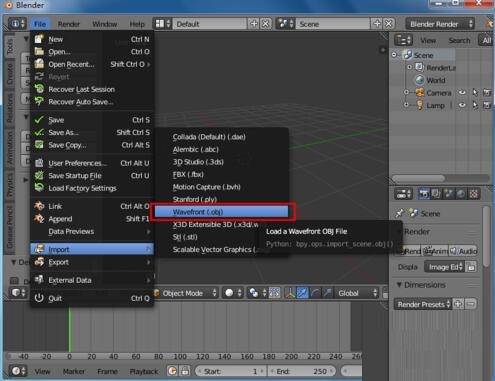The image size is (495, 381).
Task: Select Stanford (.ply) import option
Action: point(221,199)
